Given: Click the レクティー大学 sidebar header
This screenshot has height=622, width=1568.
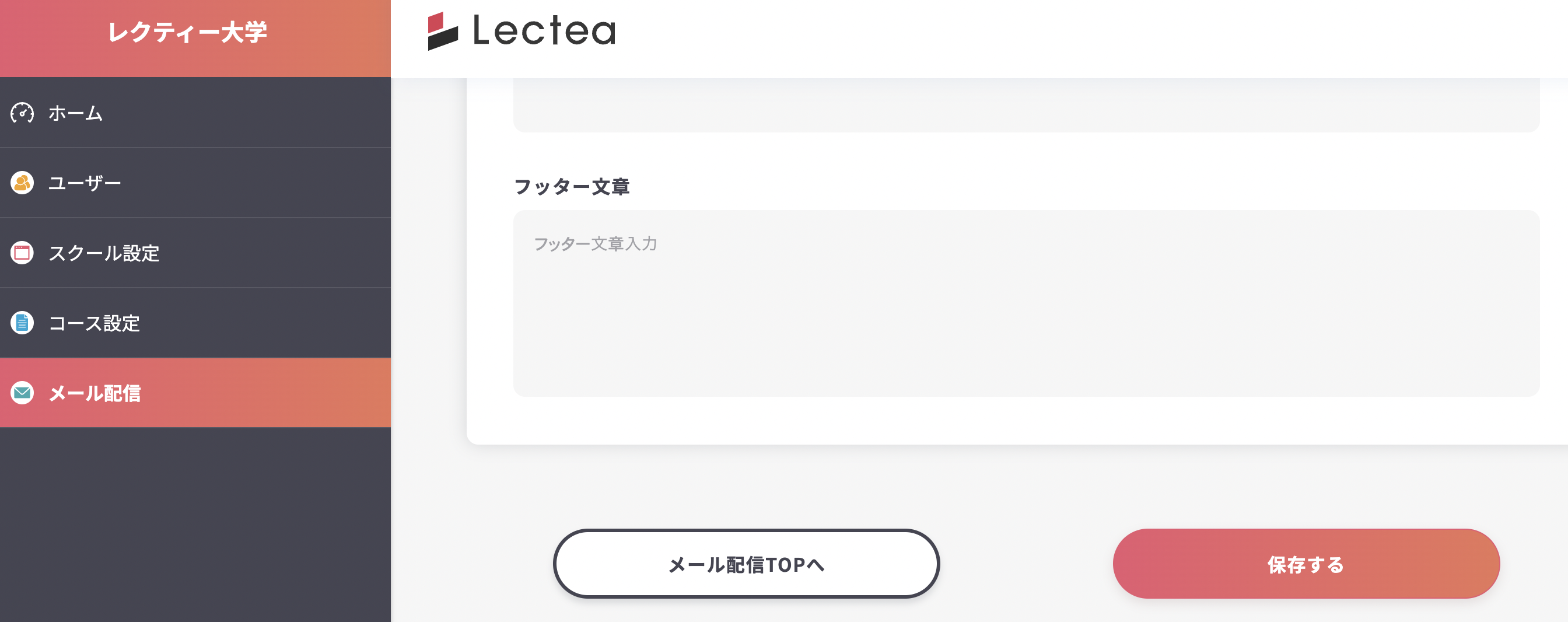Looking at the screenshot, I should tap(187, 33).
